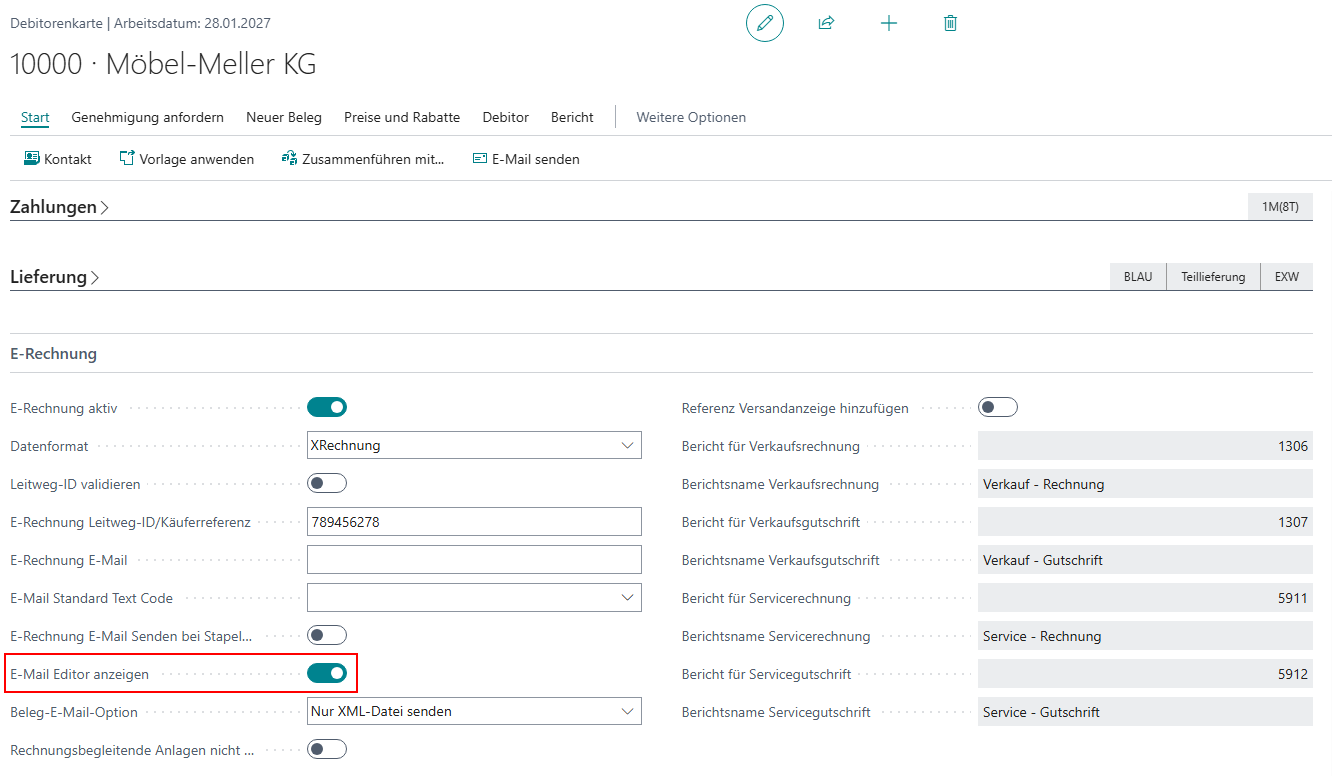Expand the Zahlungen section

coord(59,207)
